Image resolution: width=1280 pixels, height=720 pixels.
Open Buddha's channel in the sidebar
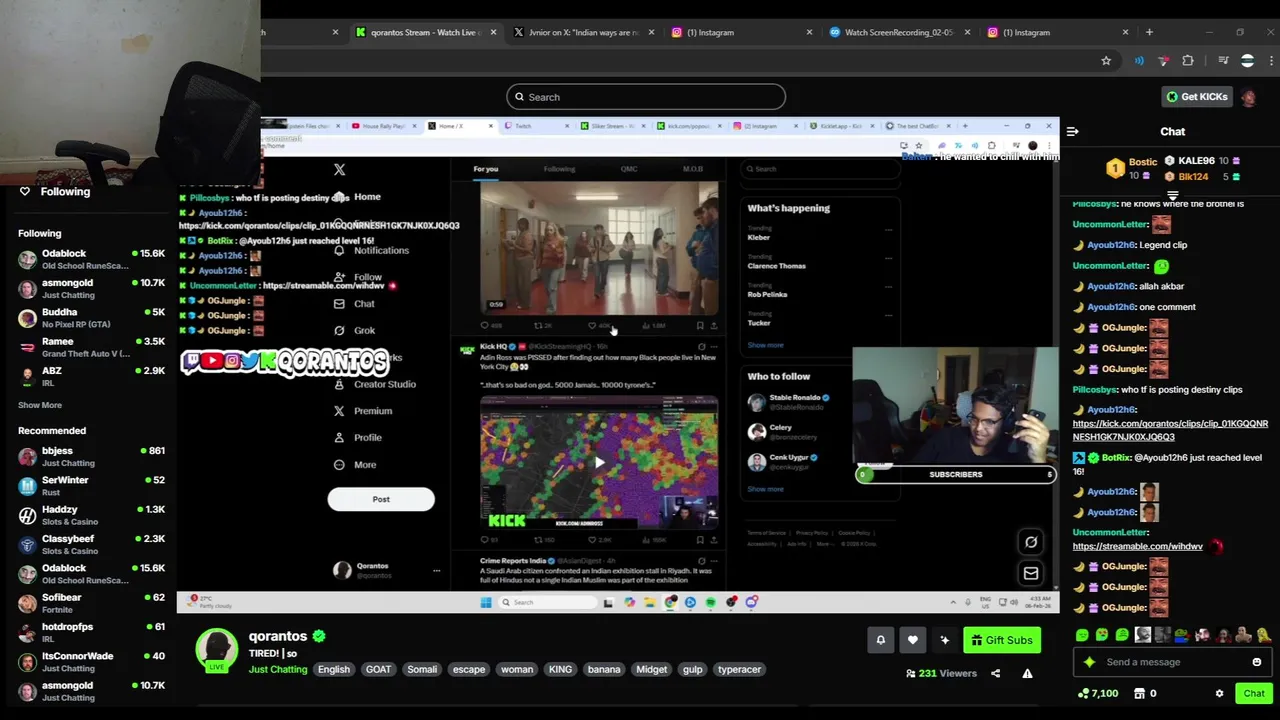pos(92,318)
